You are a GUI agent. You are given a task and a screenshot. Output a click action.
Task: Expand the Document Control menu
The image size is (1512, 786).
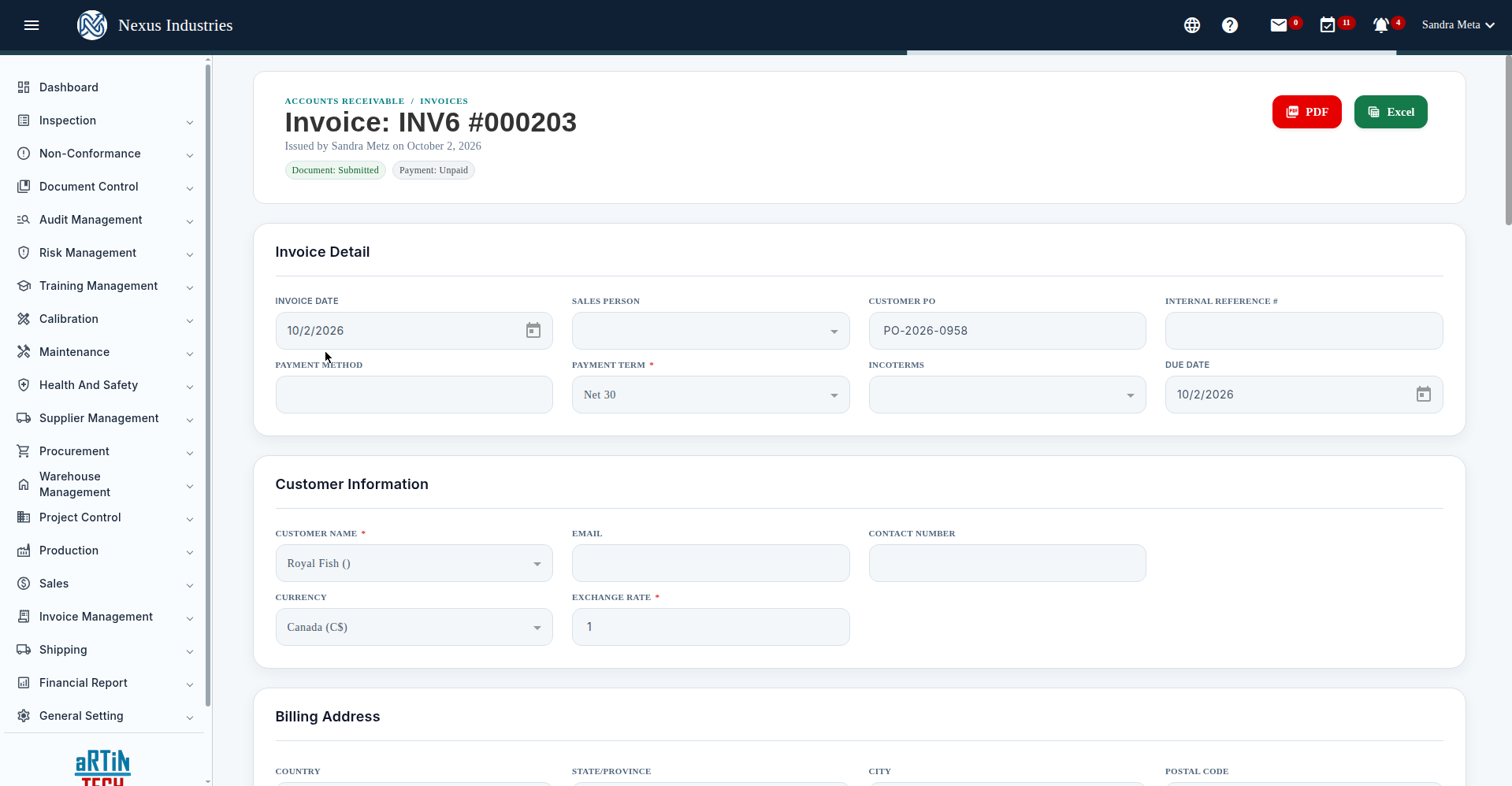click(x=105, y=187)
